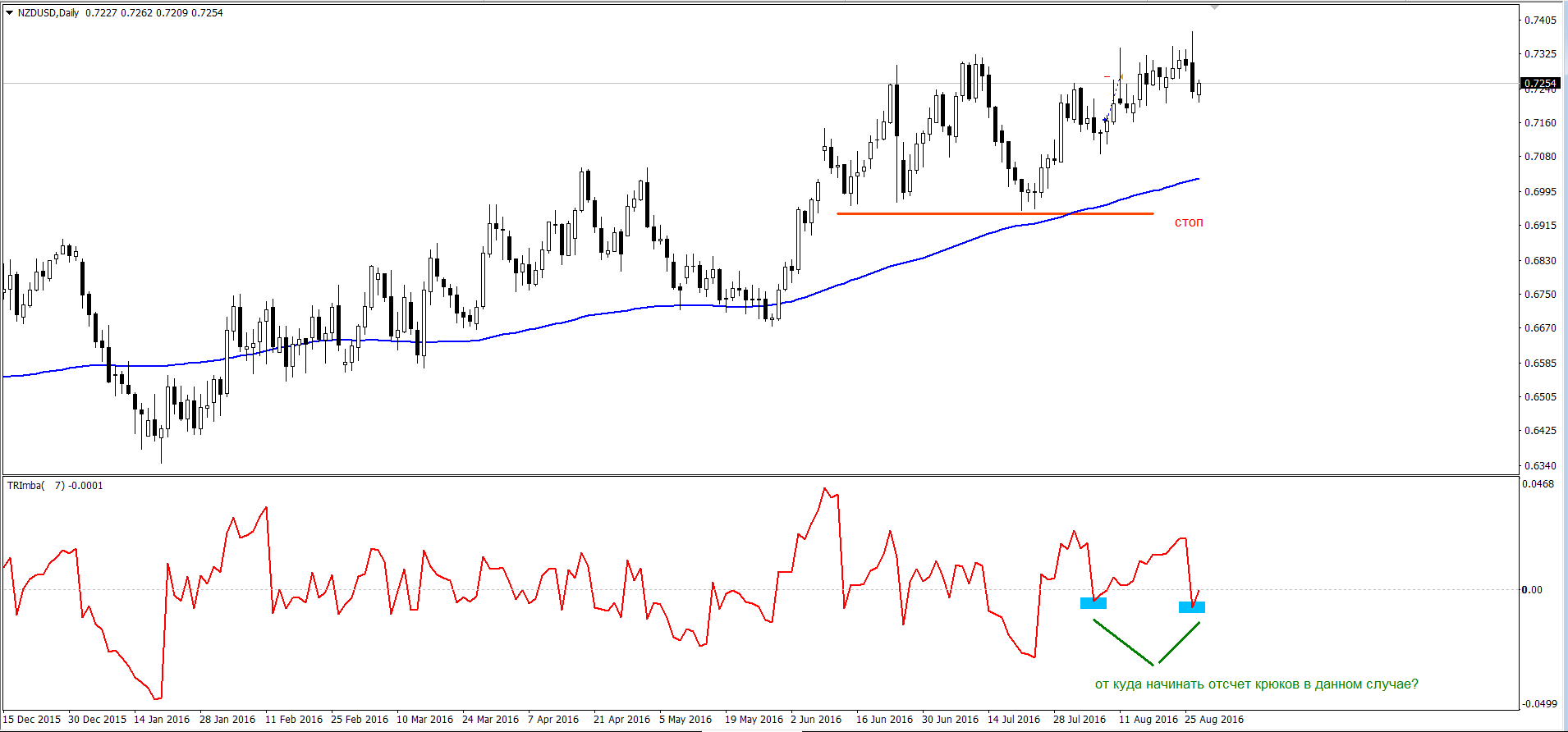Click the 28 Jan 2016 date label
This screenshot has height=732, width=1568.
(227, 719)
